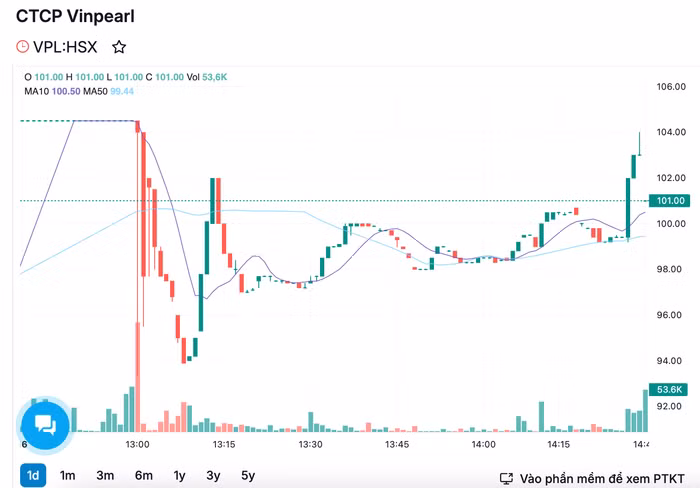Click the screen icon beside the PTKT link

(507, 479)
